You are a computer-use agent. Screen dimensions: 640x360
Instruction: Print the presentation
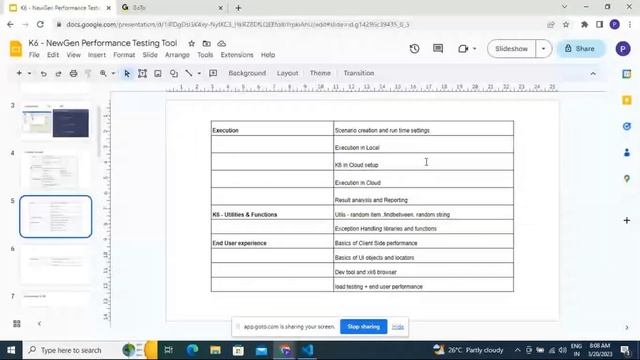(x=73, y=73)
